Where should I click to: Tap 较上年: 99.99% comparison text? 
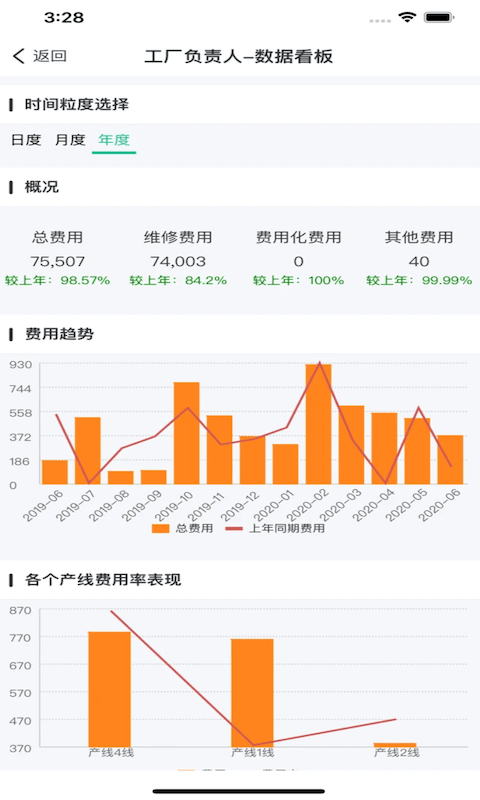coord(419,280)
